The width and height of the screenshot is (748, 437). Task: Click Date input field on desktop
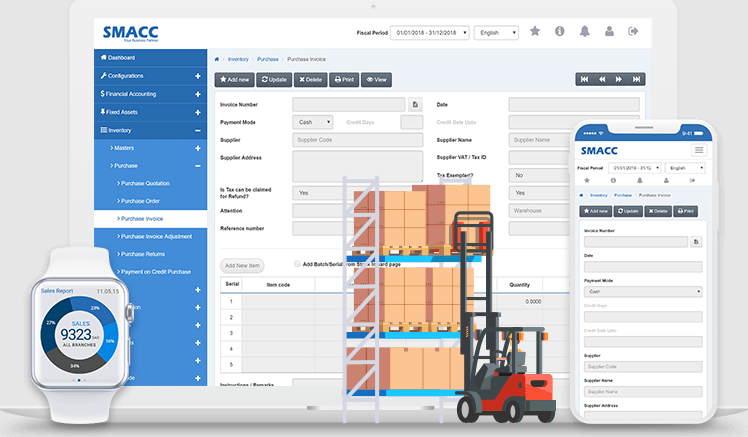(574, 104)
